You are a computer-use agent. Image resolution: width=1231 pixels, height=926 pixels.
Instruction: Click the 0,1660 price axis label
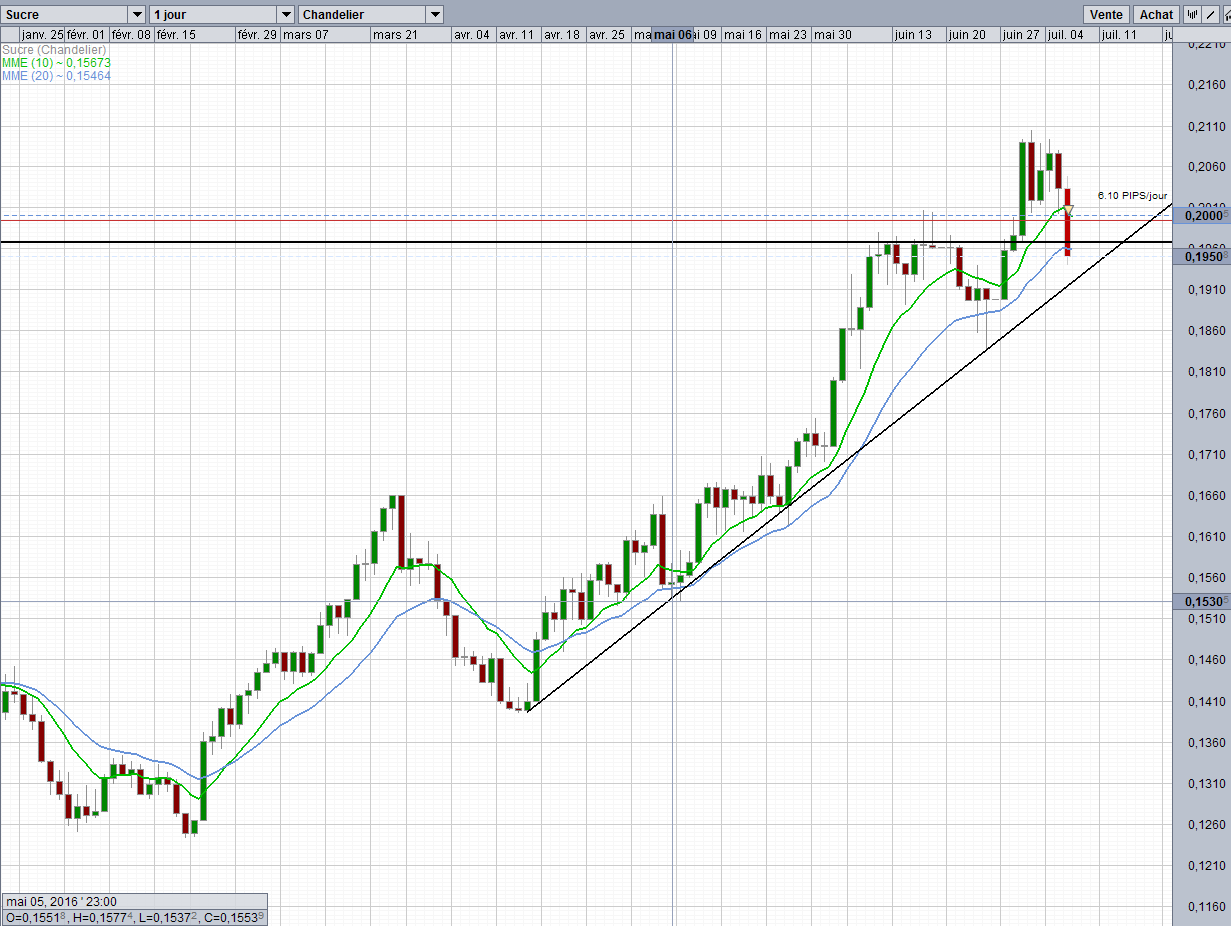pyautogui.click(x=1205, y=495)
